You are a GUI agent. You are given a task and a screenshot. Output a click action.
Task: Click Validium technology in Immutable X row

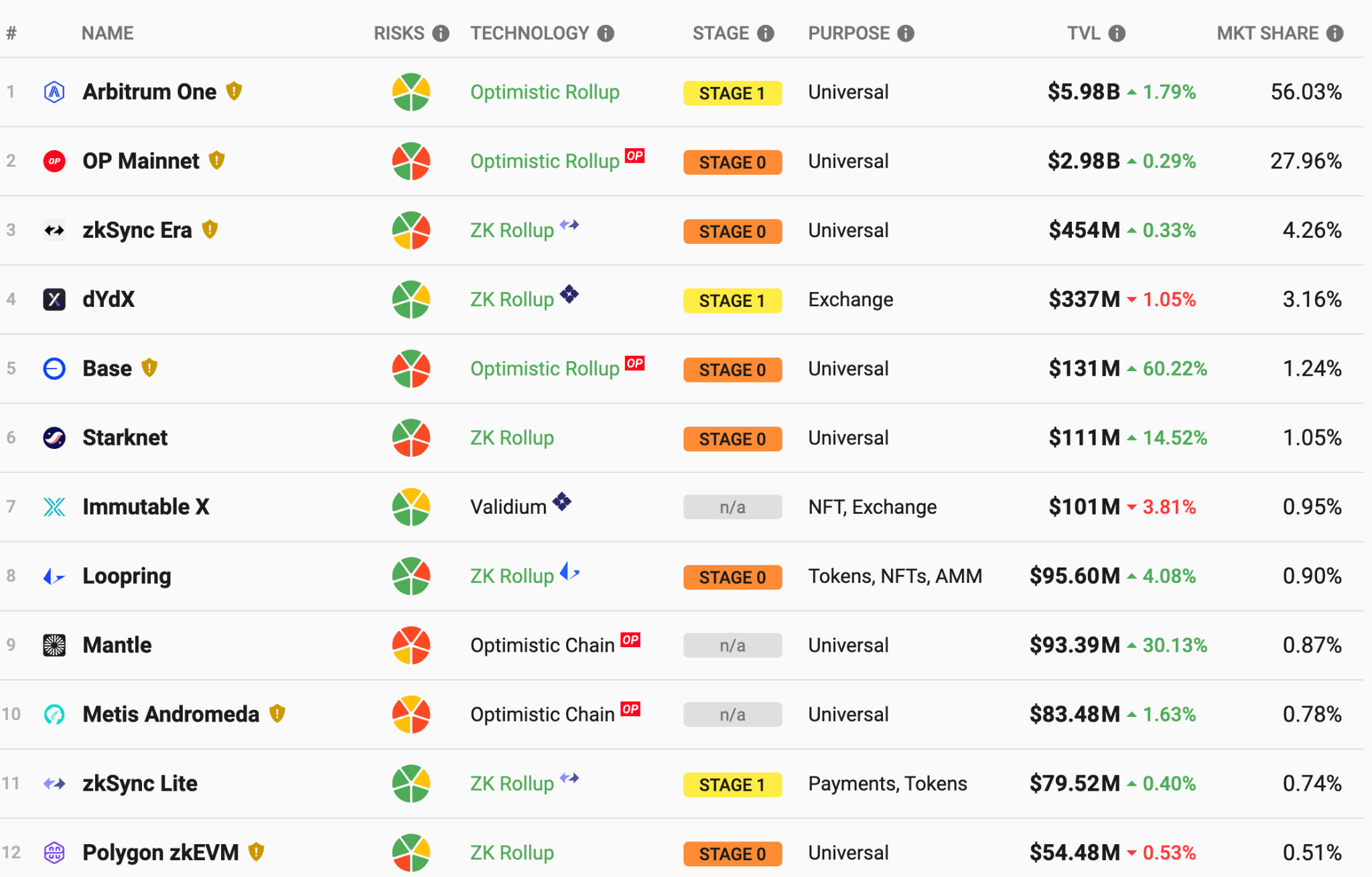point(508,507)
